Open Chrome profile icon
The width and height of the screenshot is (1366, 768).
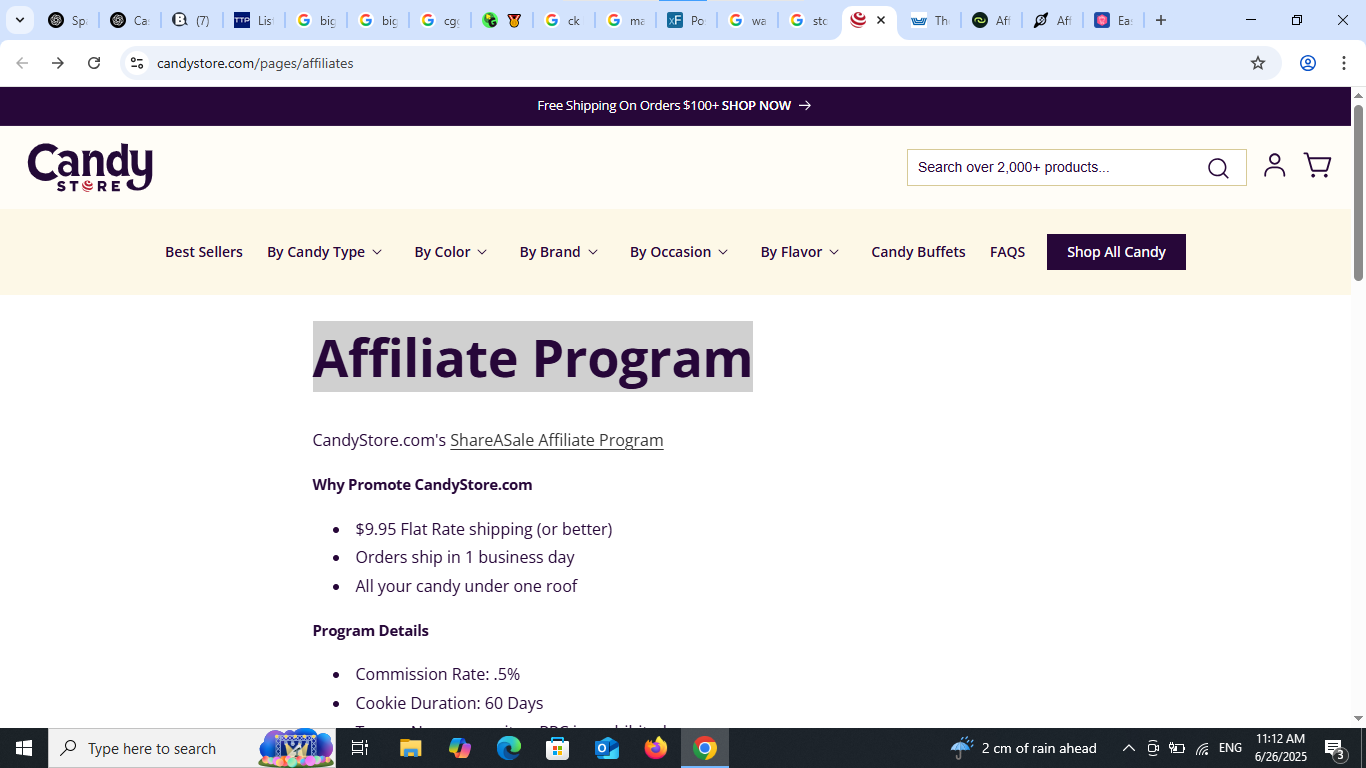(x=1307, y=63)
